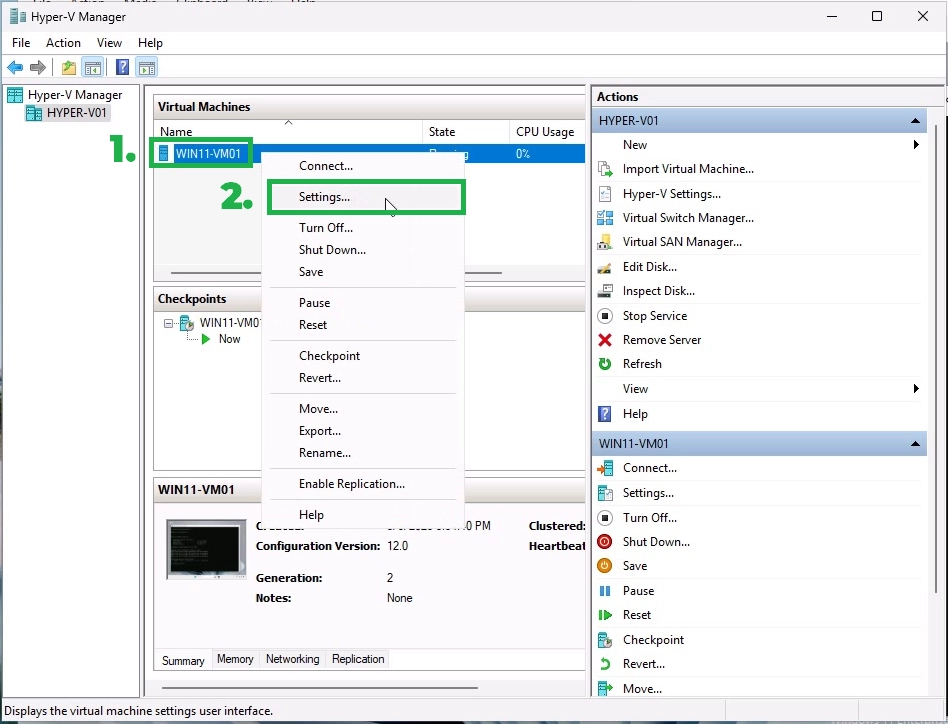Screen dimensions: 948x724
Task: Open the Help menu in menu bar
Action: pos(150,43)
